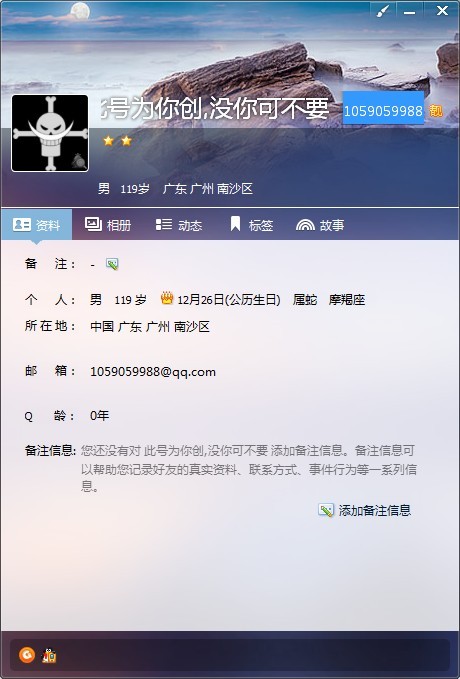Click the white skull profile avatar

[x=50, y=133]
